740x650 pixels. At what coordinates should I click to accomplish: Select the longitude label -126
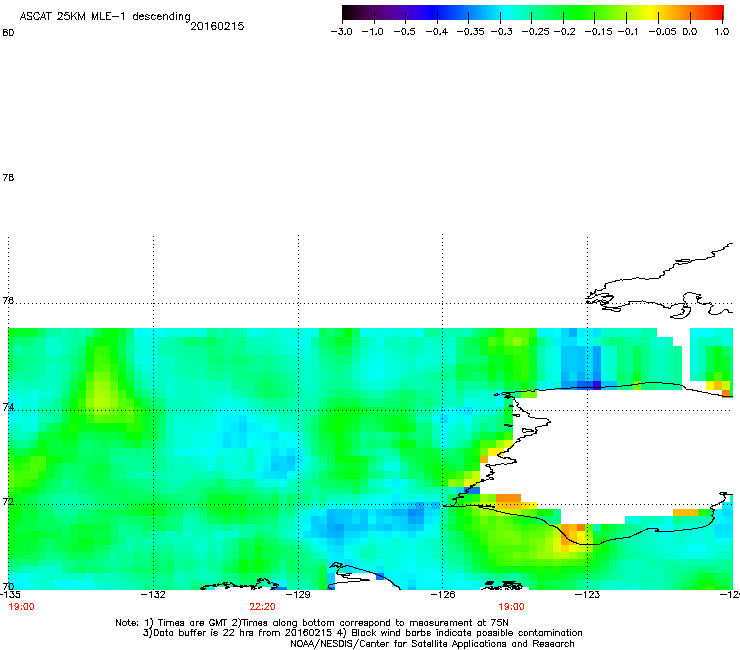click(x=443, y=595)
